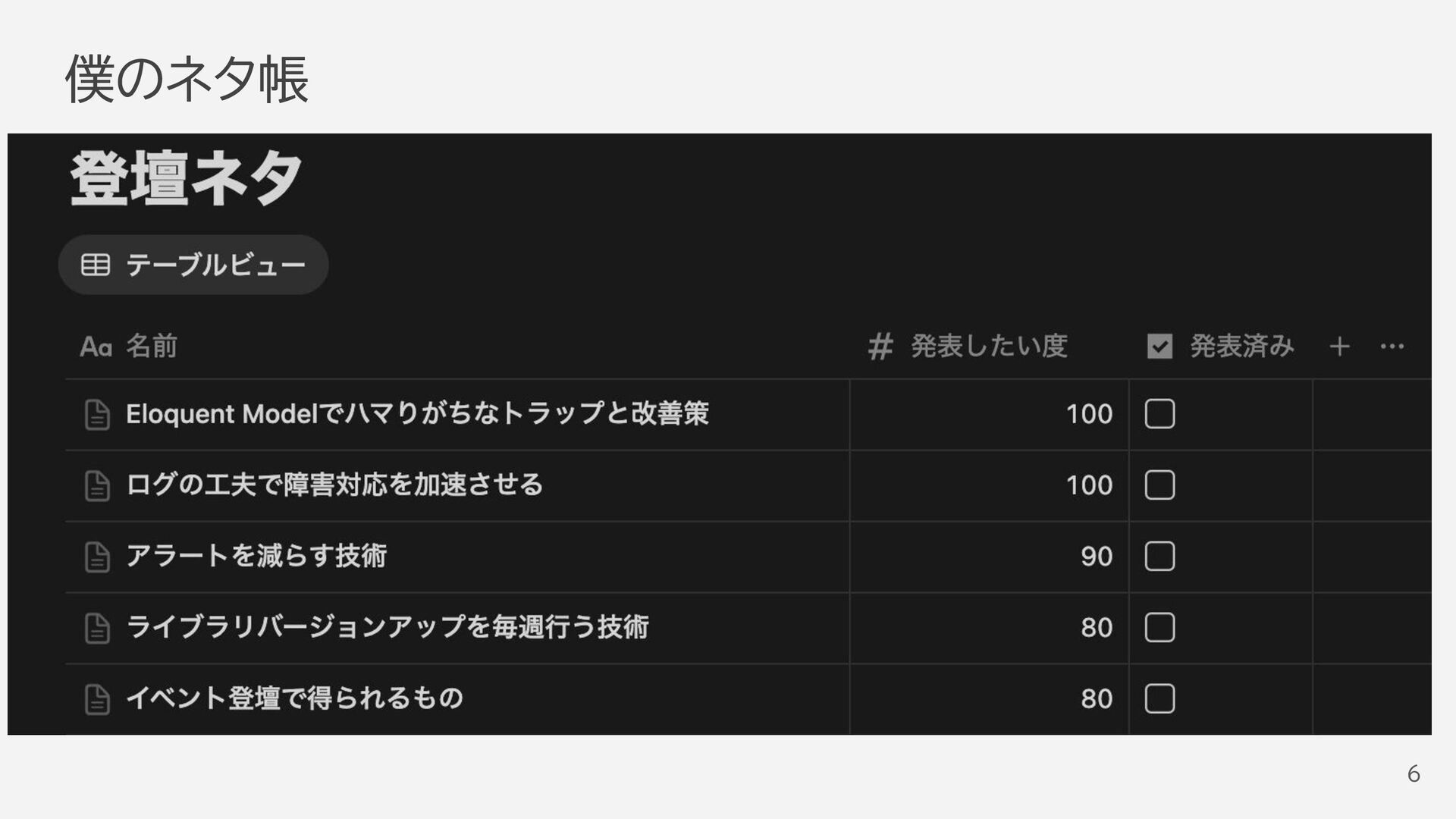Click the page icon for ライブラリバージョンアップ row
Screen dimensions: 1456x819
pyautogui.click(x=97, y=628)
